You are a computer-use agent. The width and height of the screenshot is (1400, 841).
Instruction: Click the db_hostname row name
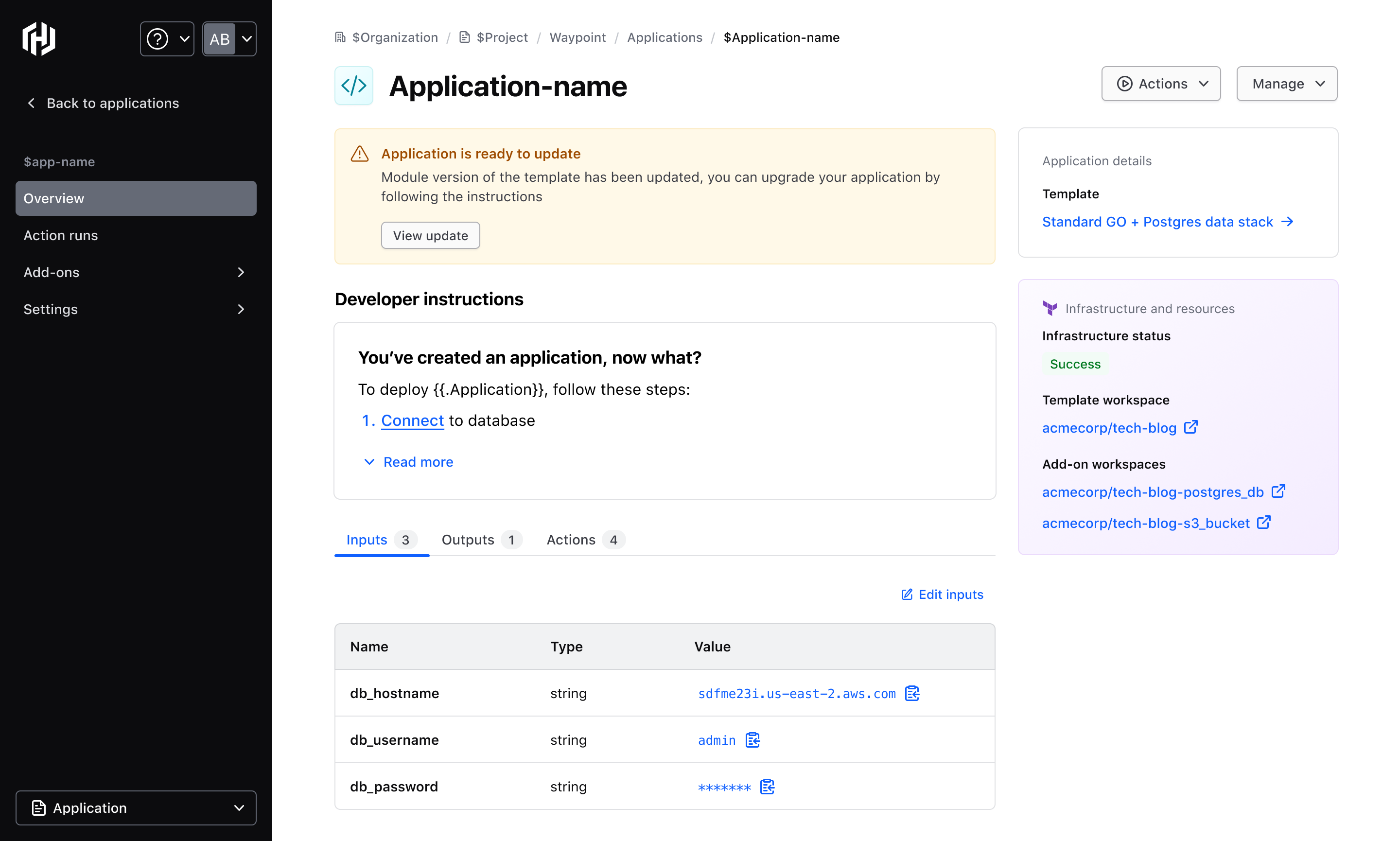(x=394, y=694)
